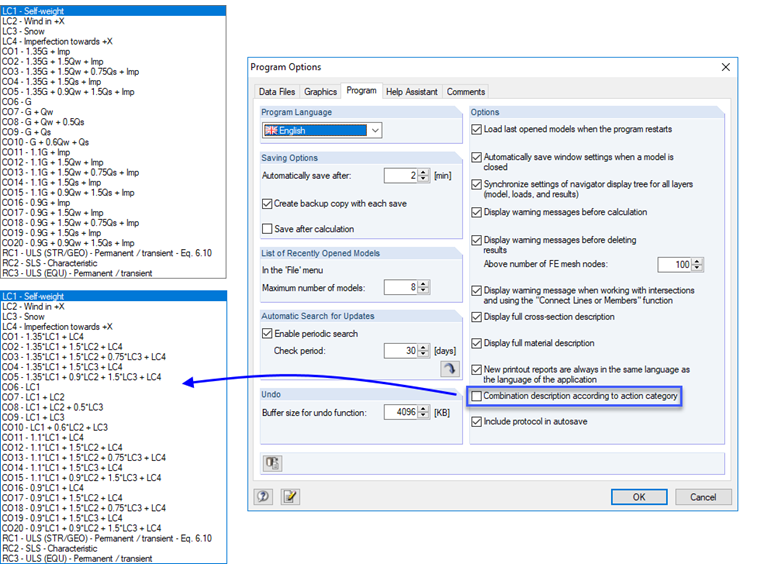Click the check for updates now icon
The image size is (760, 569).
(449, 369)
